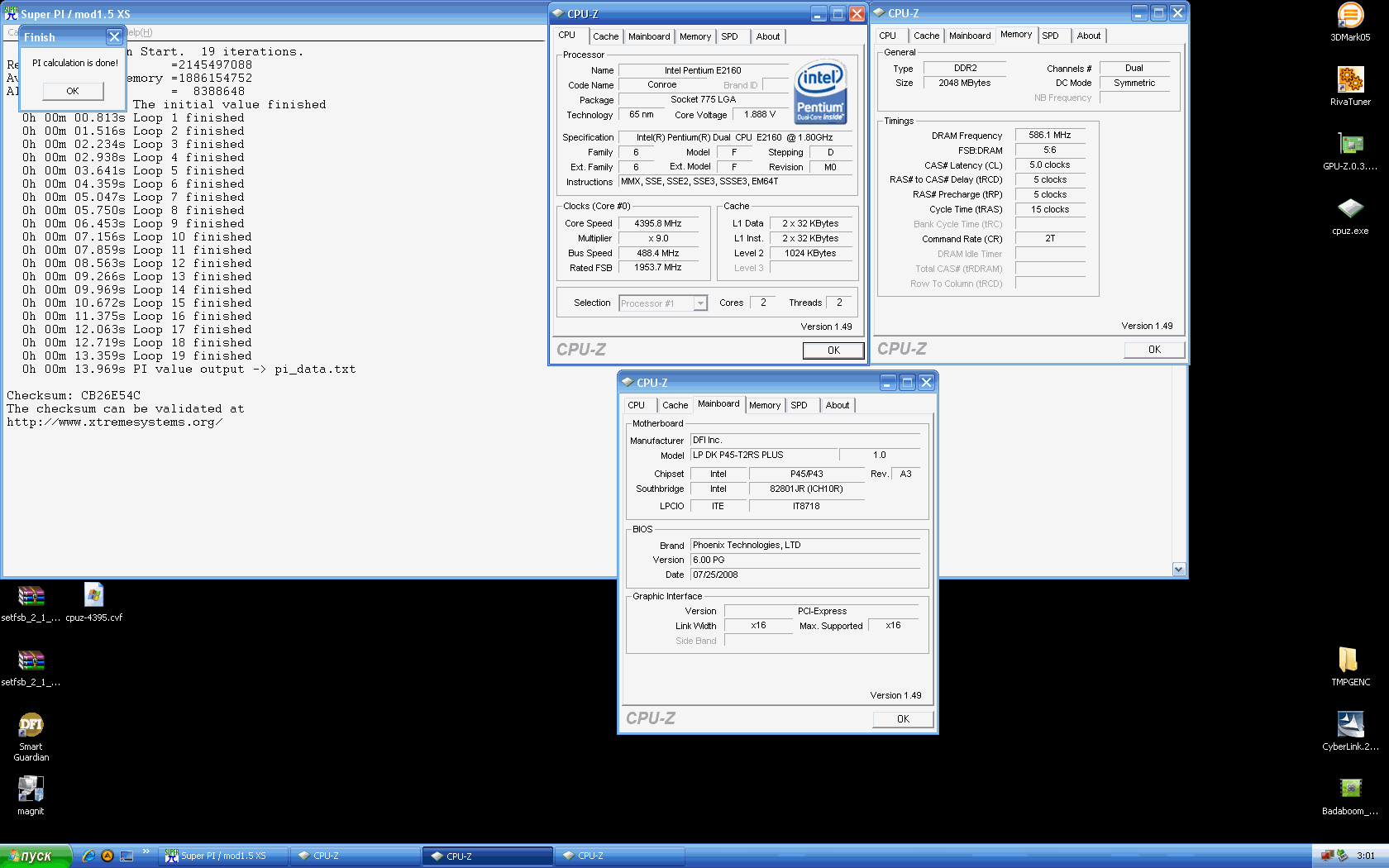The image size is (1389, 868).
Task: Click the Core Speed 4395.8 MHz value
Action: pos(658,223)
